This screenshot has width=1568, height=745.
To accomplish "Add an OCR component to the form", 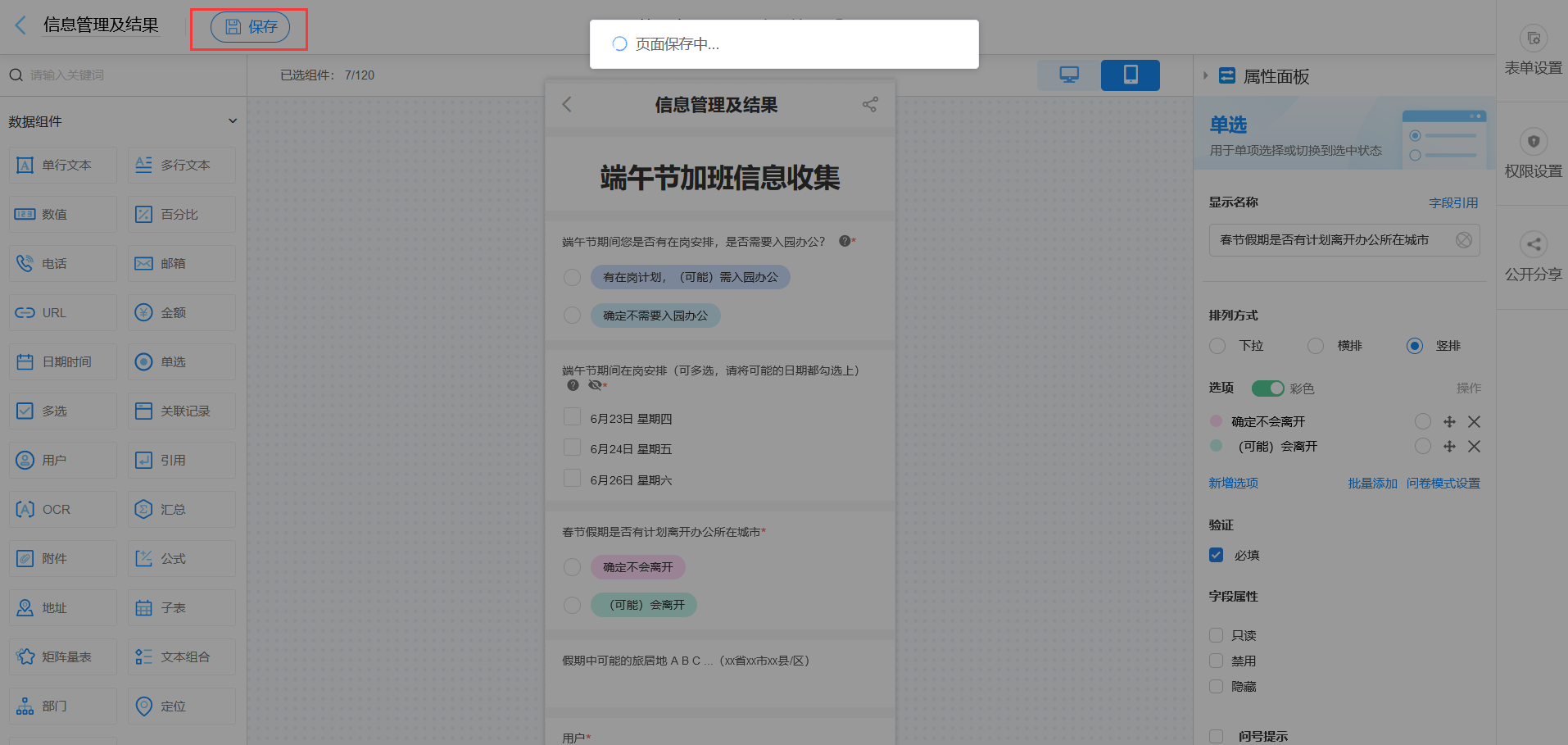I will point(61,509).
